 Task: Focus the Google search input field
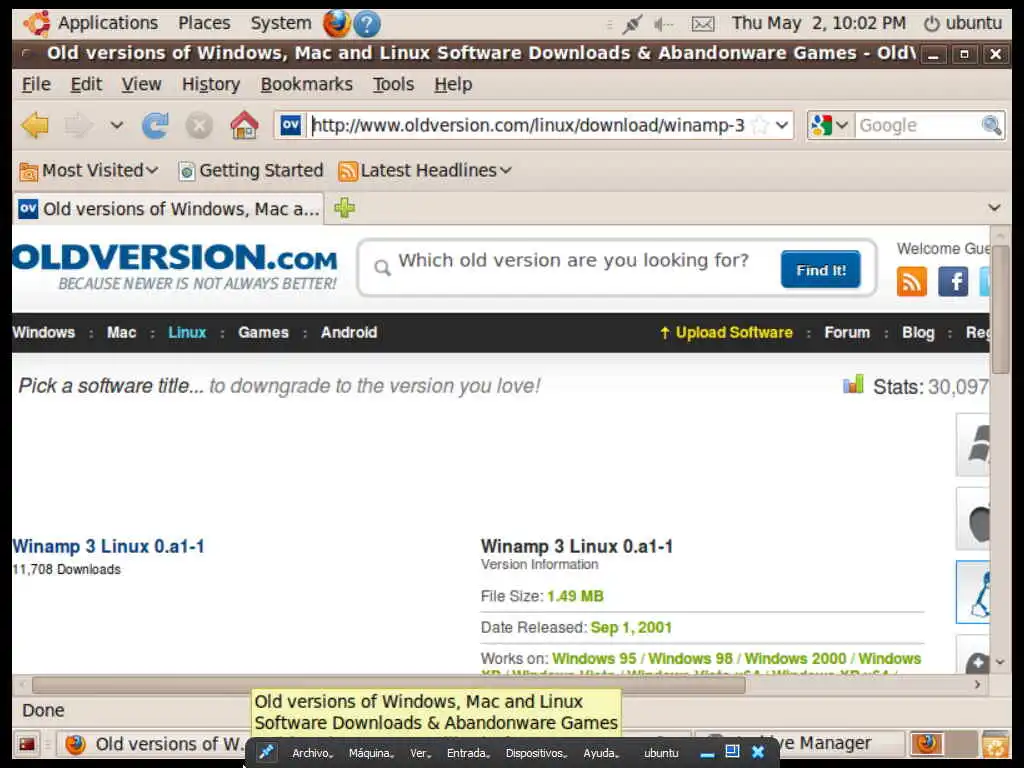(918, 125)
